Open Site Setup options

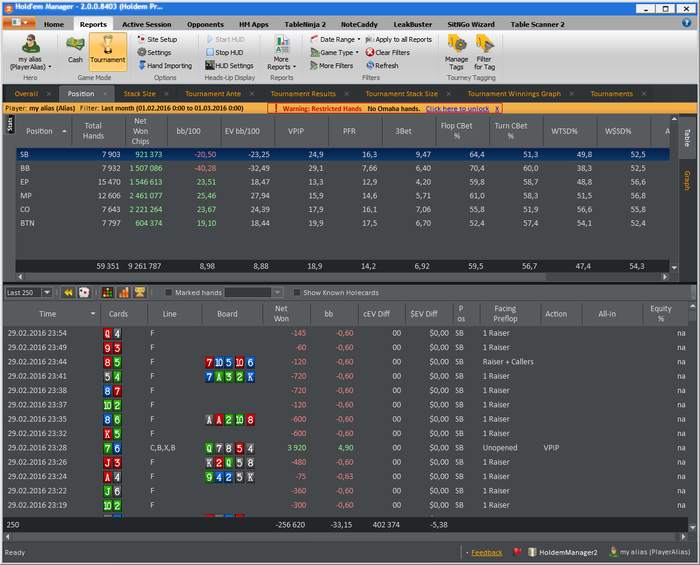click(157, 39)
